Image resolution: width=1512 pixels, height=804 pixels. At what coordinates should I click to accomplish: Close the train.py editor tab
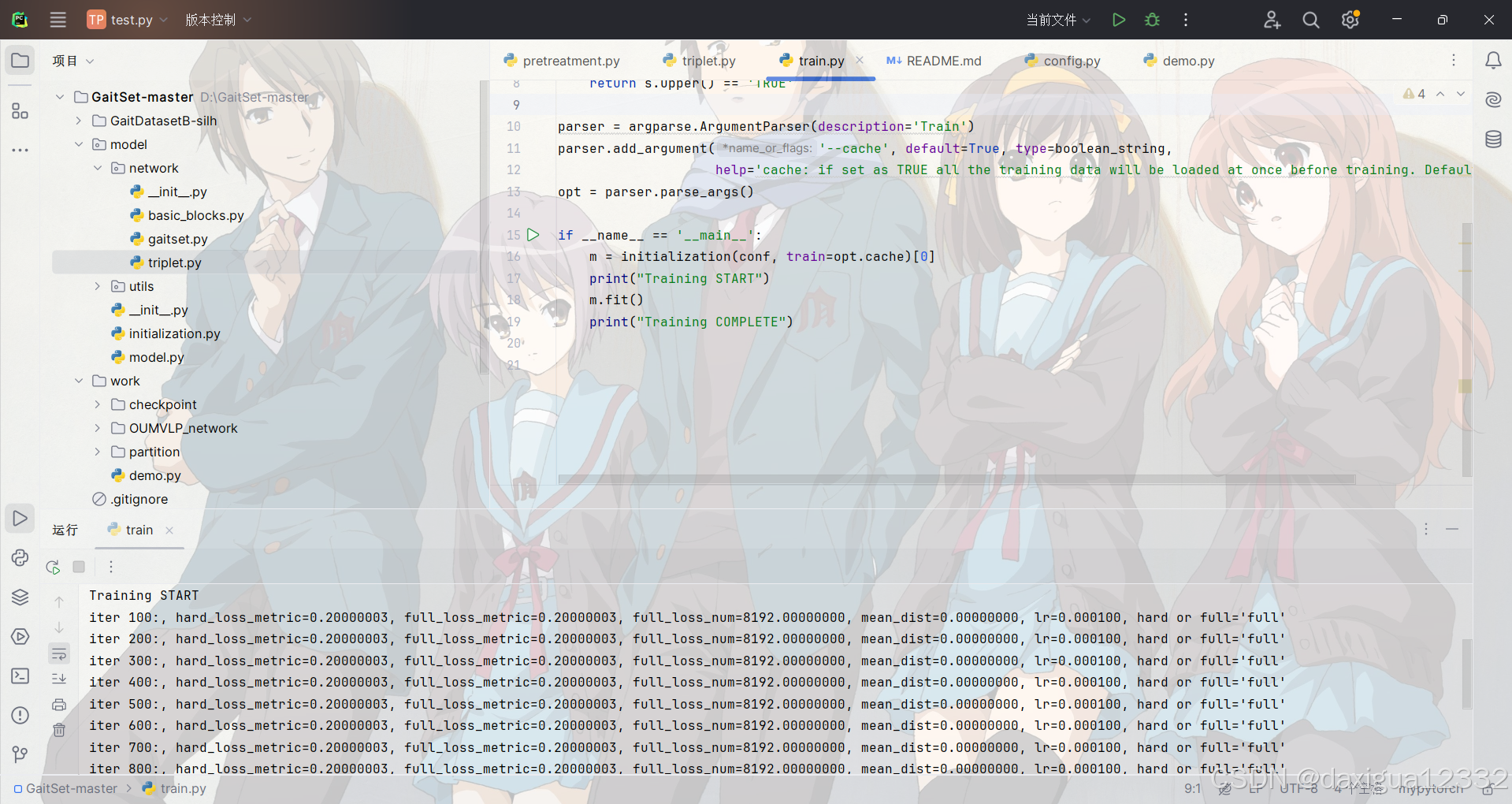click(860, 61)
